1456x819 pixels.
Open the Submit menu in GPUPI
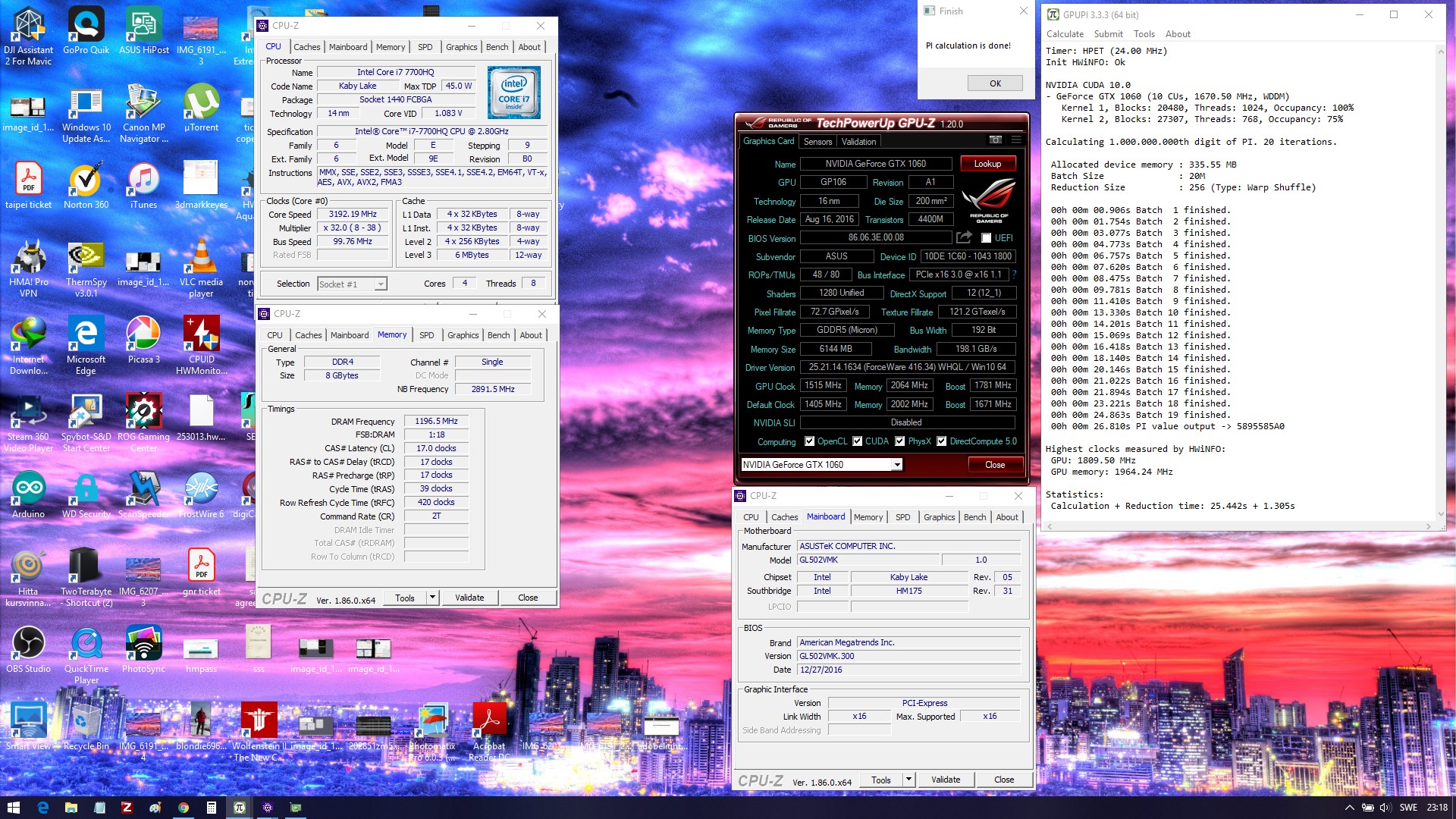tap(1109, 34)
